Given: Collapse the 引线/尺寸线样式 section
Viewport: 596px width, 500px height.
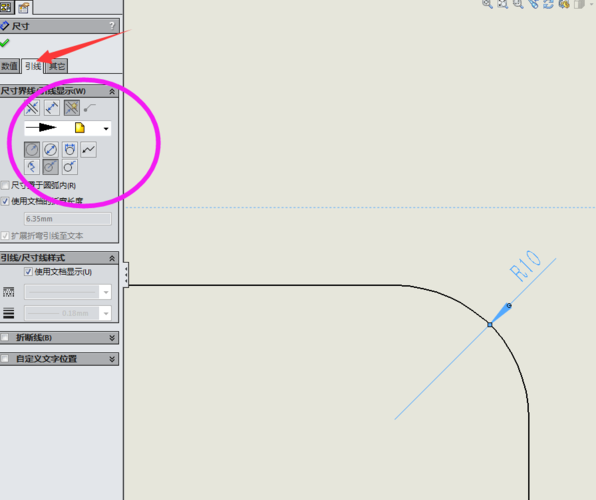Looking at the screenshot, I should pyautogui.click(x=112, y=258).
